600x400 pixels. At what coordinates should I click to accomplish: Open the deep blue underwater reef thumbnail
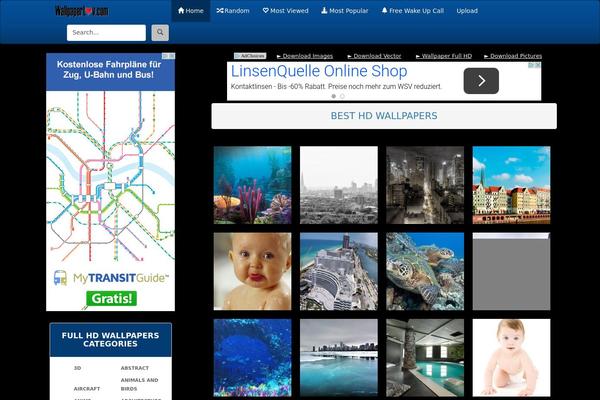pyautogui.click(x=253, y=358)
